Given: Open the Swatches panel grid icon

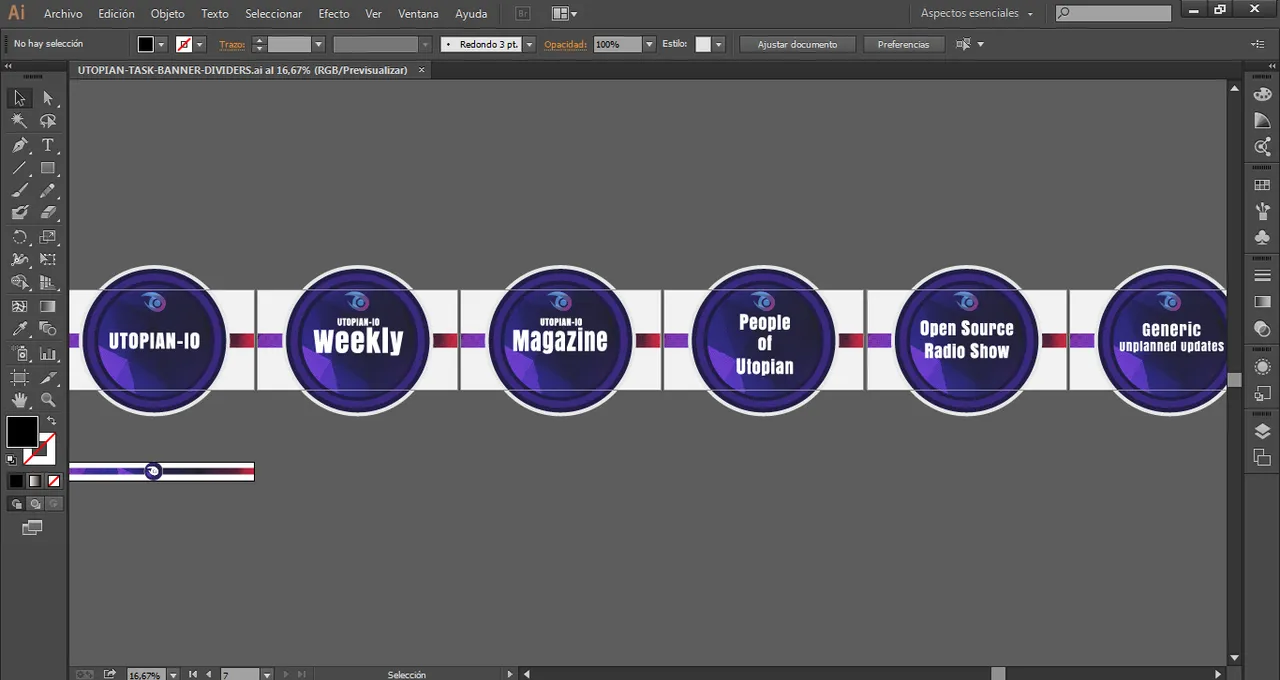Looking at the screenshot, I should point(1262,185).
